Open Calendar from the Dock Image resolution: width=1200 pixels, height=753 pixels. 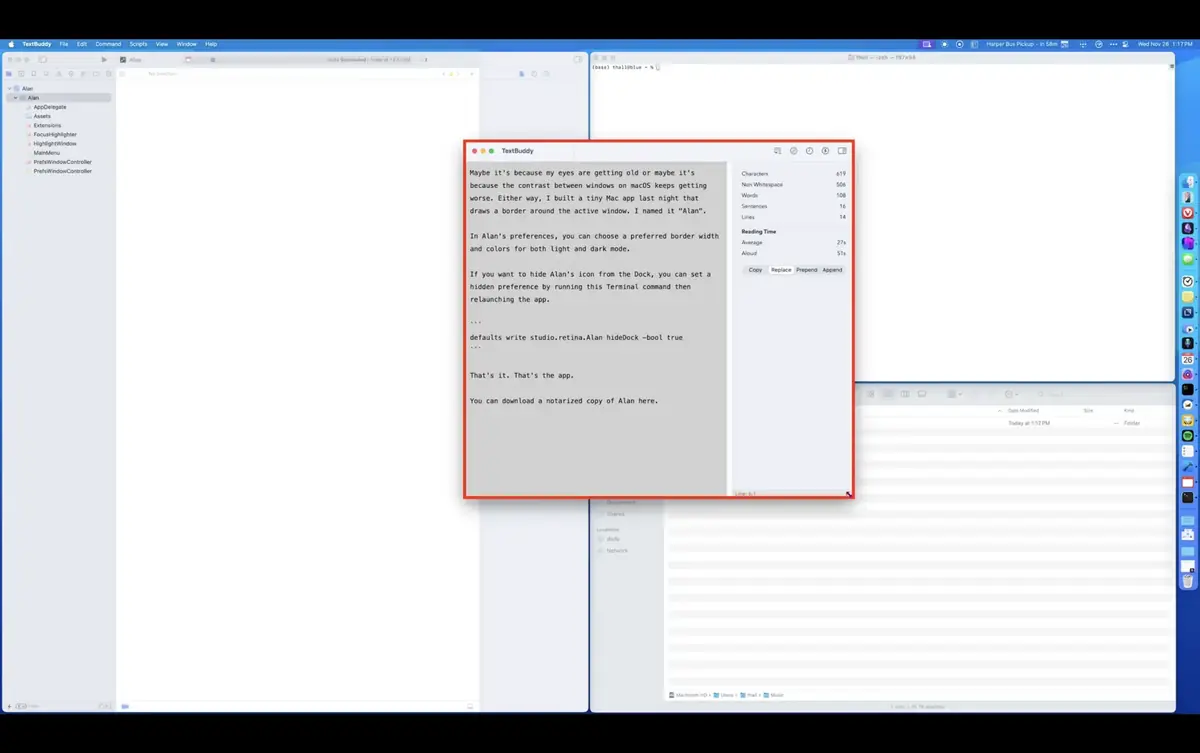click(x=1188, y=358)
